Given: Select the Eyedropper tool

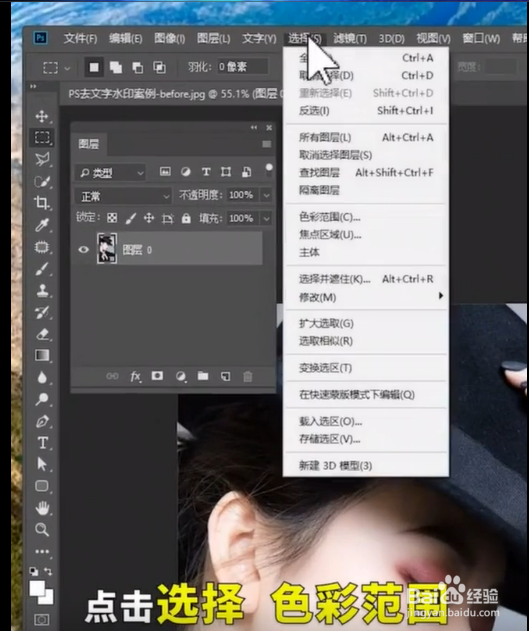Looking at the screenshot, I should pyautogui.click(x=42, y=225).
